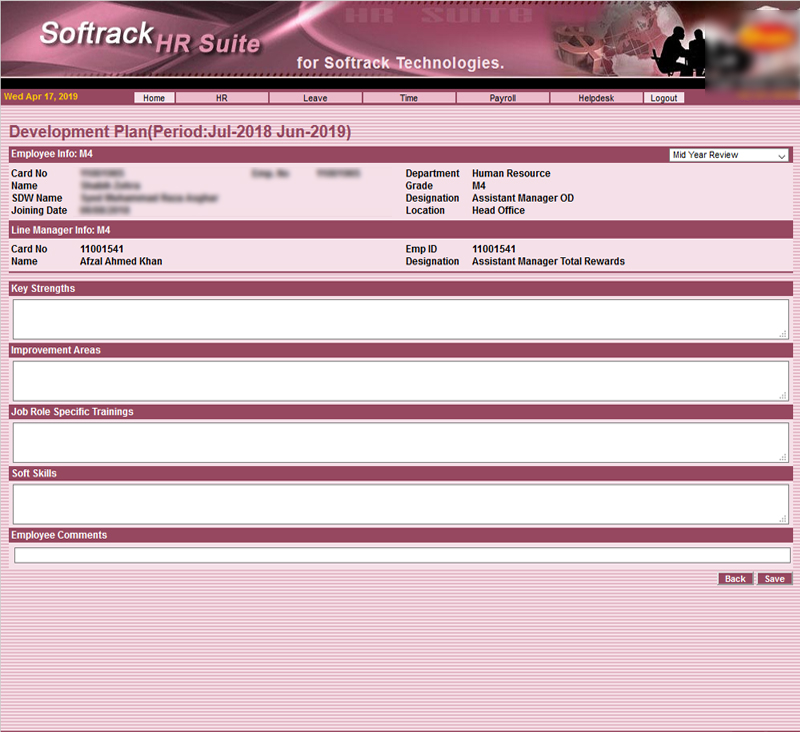
Task: Click the Key Strengths resize handle
Action: (783, 334)
